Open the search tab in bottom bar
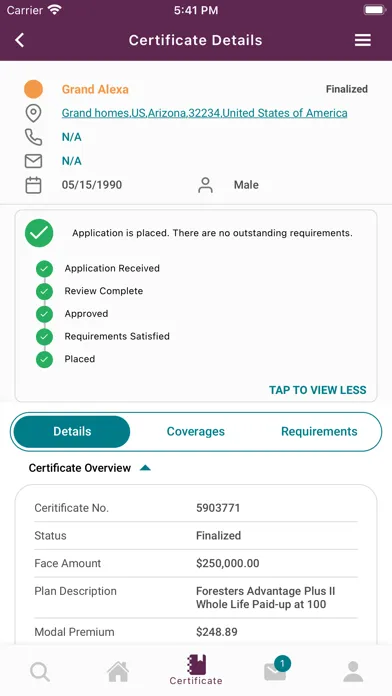 coord(40,672)
